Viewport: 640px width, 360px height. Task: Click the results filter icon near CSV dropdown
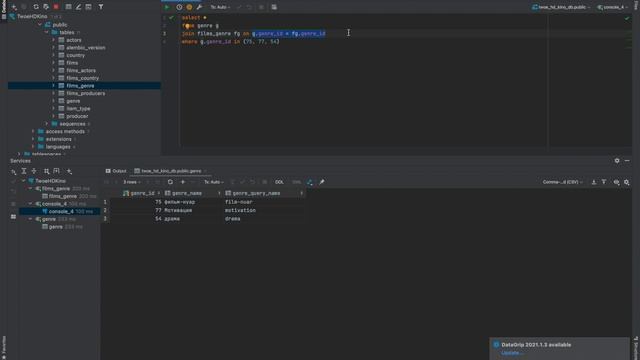pyautogui.click(x=604, y=182)
